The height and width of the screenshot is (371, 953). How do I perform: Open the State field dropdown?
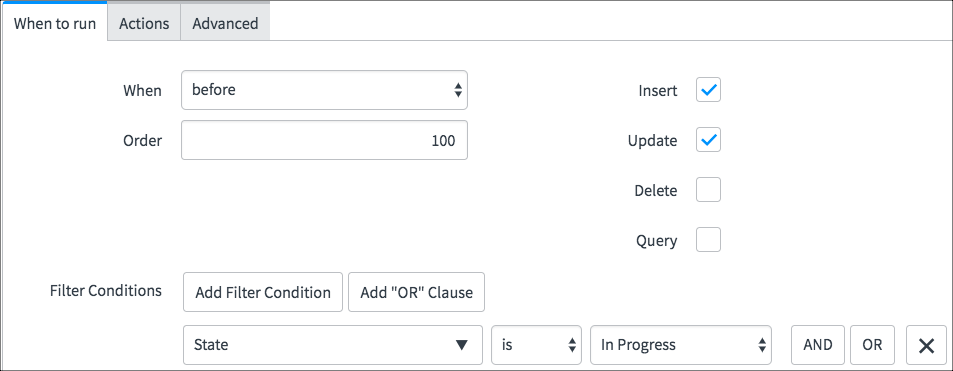click(332, 345)
